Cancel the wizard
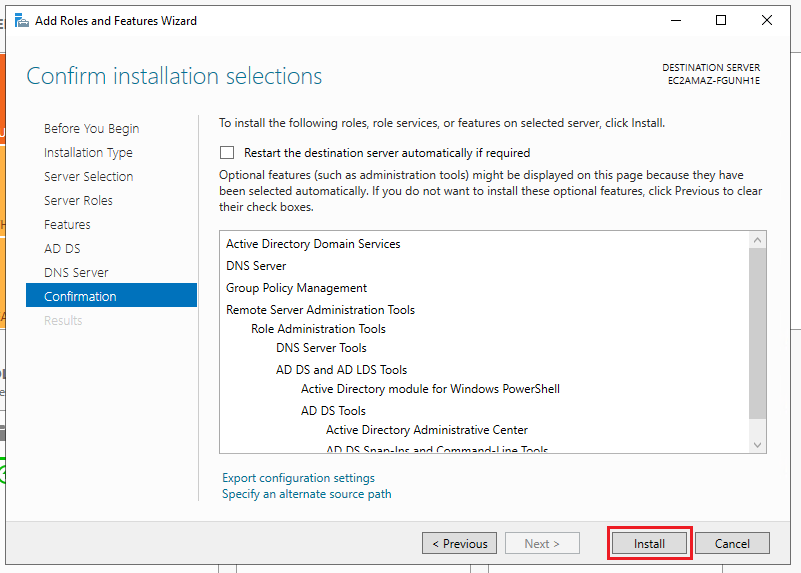 coord(732,543)
